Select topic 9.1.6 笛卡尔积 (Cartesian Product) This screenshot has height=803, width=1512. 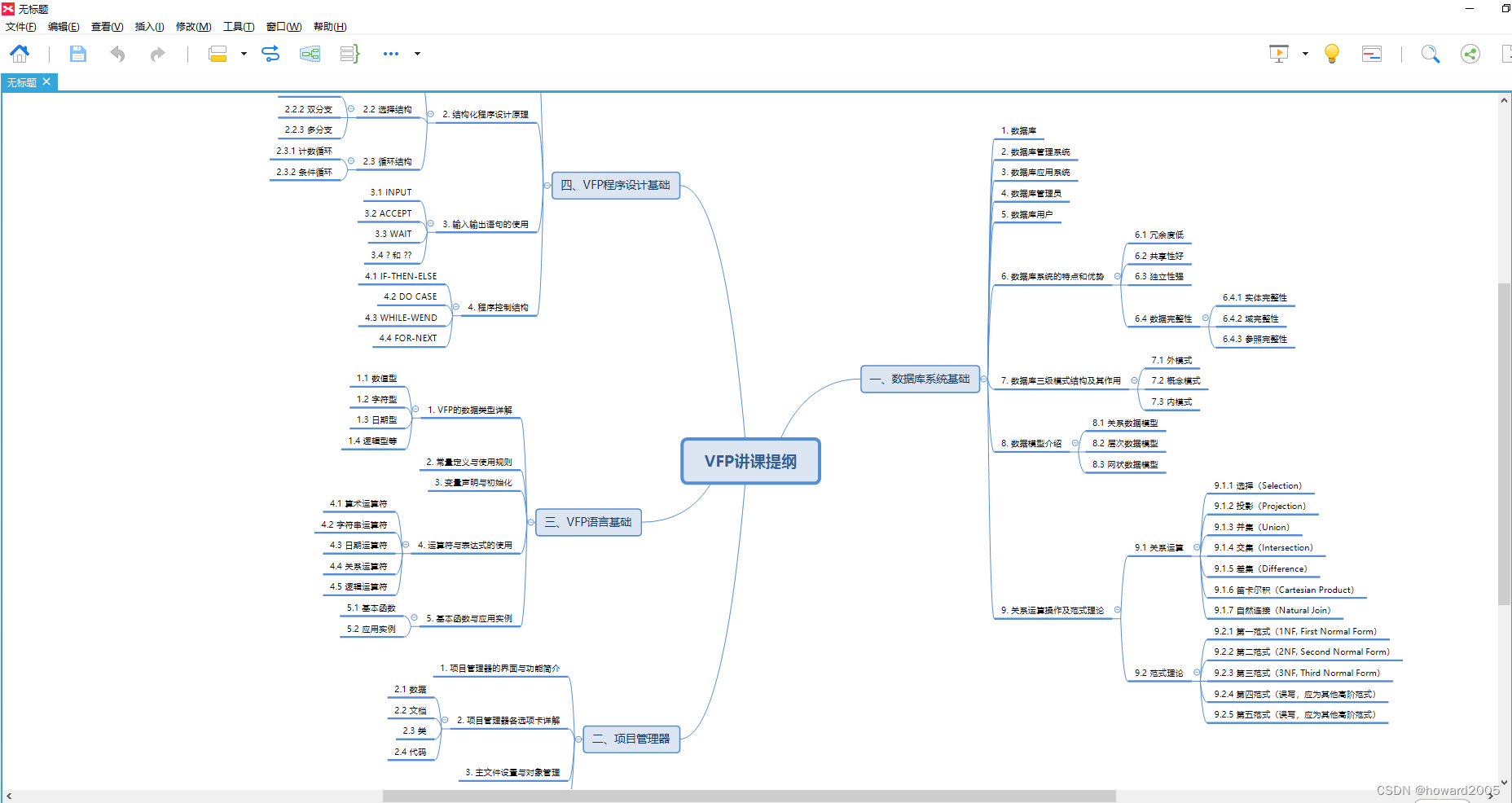point(1284,590)
